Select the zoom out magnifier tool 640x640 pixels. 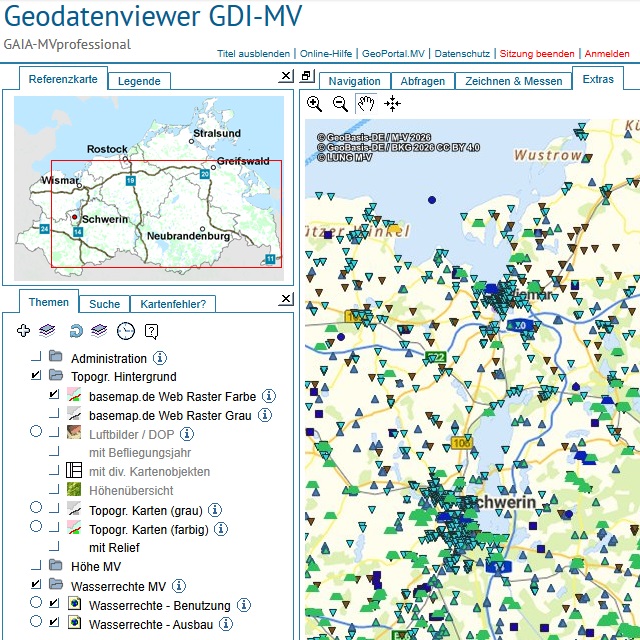tap(340, 104)
